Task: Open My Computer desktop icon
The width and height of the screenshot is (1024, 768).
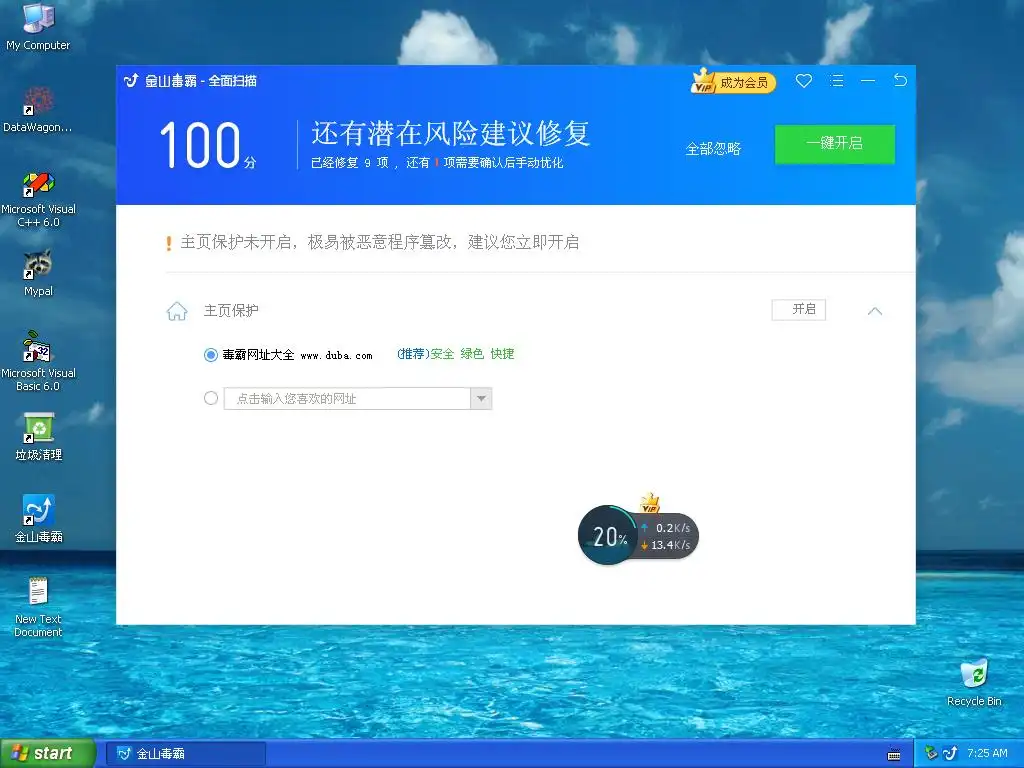Action: [38, 26]
